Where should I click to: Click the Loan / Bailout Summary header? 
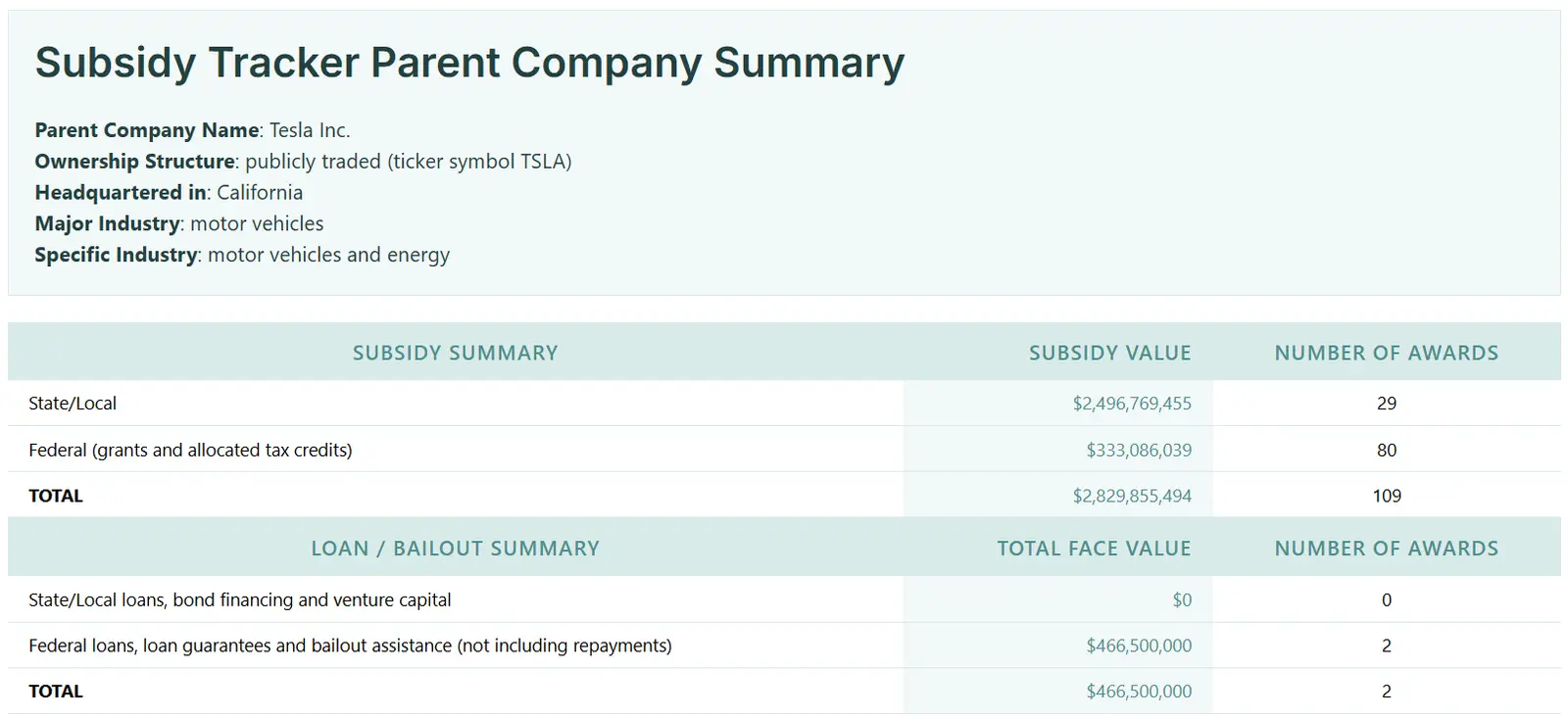pos(455,549)
